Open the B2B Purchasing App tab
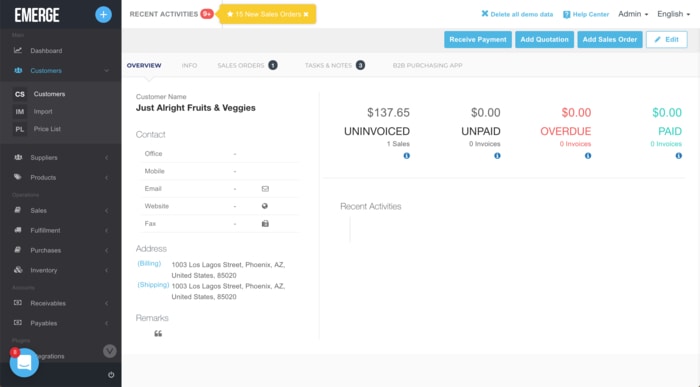The height and width of the screenshot is (387, 700). coord(428,65)
